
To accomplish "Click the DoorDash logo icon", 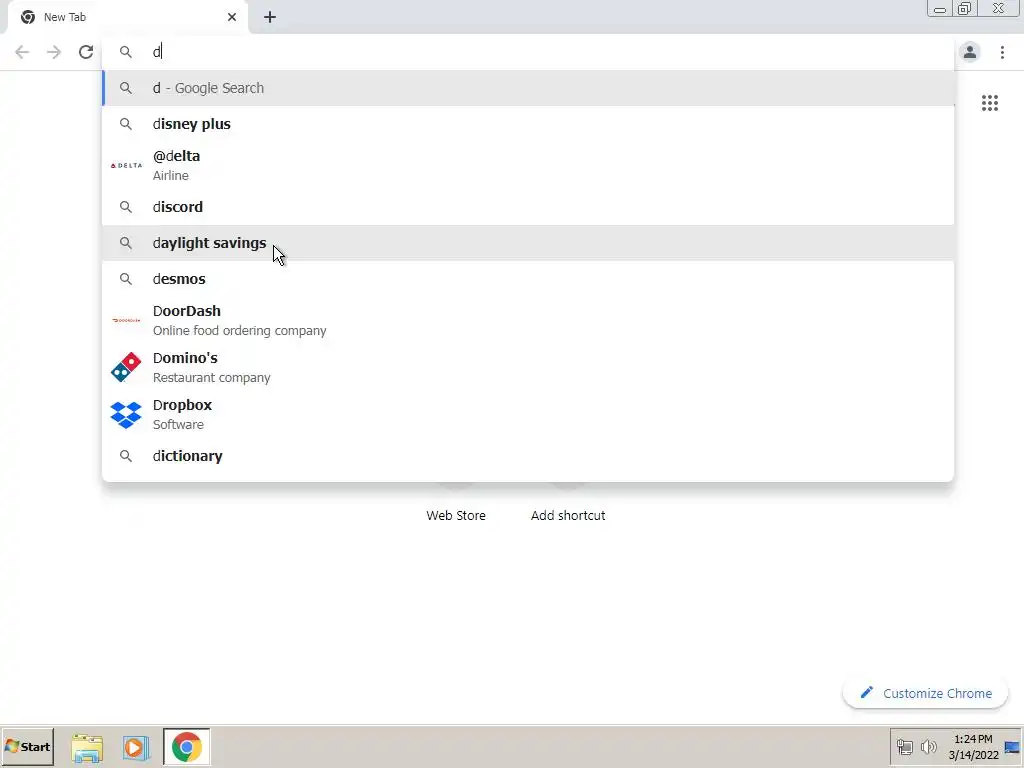I will point(126,320).
